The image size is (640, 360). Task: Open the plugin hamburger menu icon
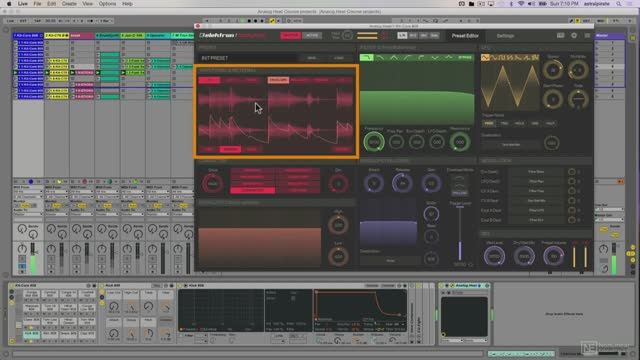tap(587, 36)
